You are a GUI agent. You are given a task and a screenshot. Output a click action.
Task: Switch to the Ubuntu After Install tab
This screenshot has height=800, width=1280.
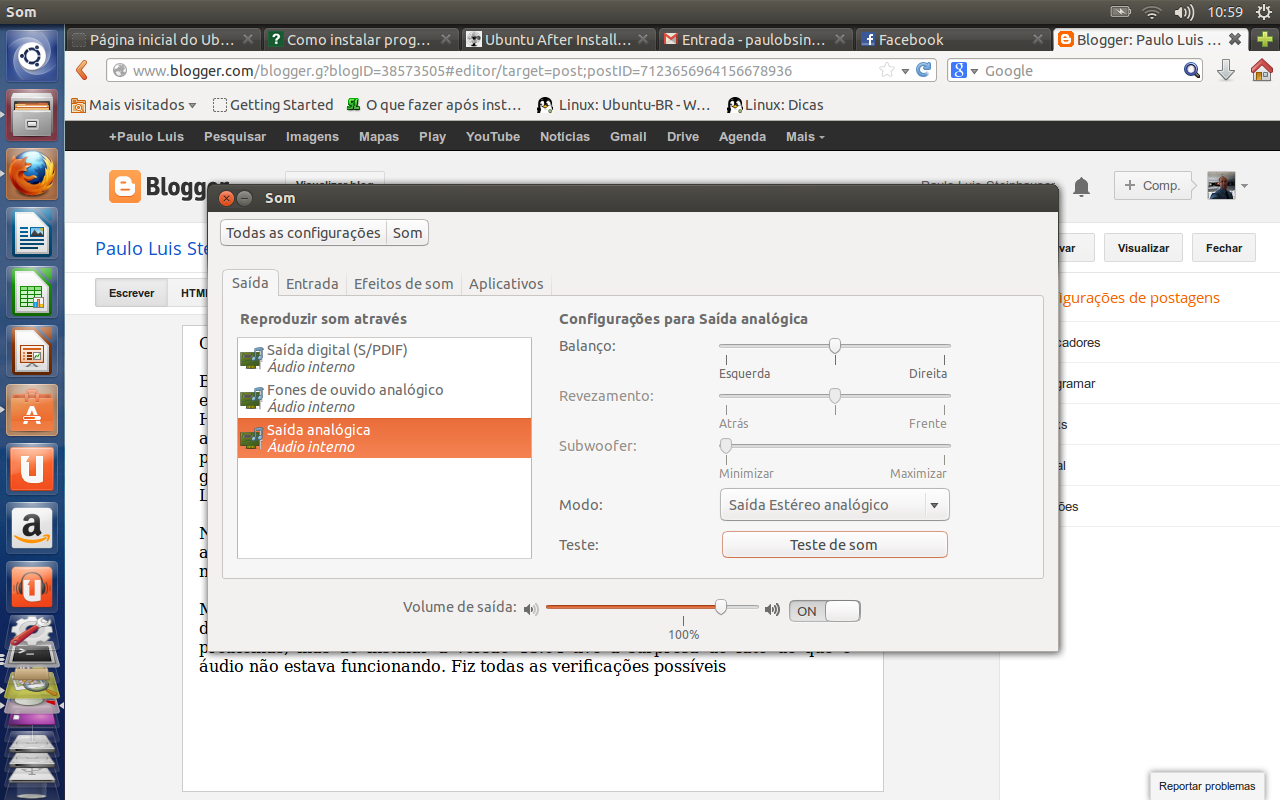point(559,40)
